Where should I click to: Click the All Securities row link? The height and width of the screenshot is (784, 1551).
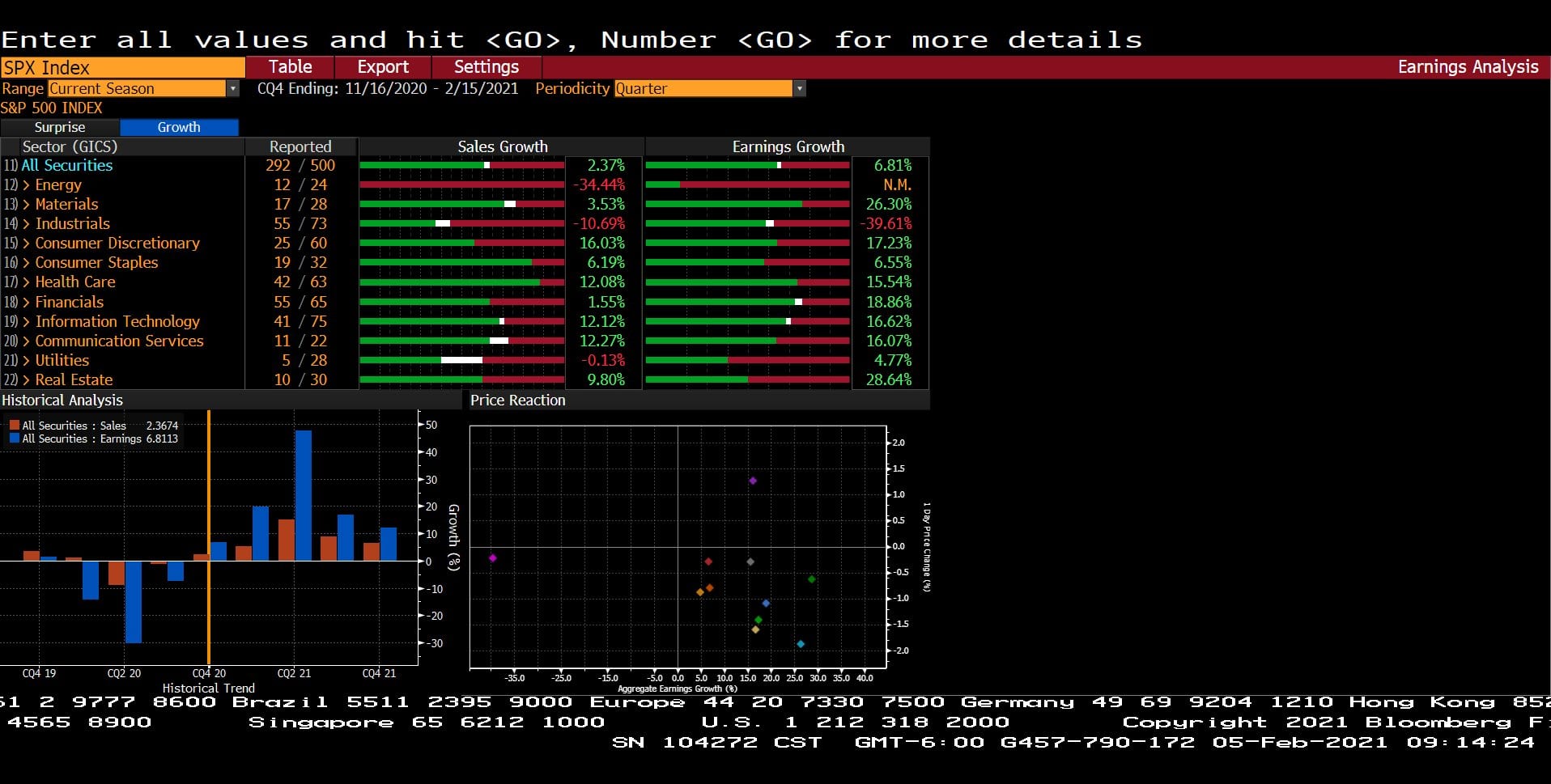pos(67,165)
